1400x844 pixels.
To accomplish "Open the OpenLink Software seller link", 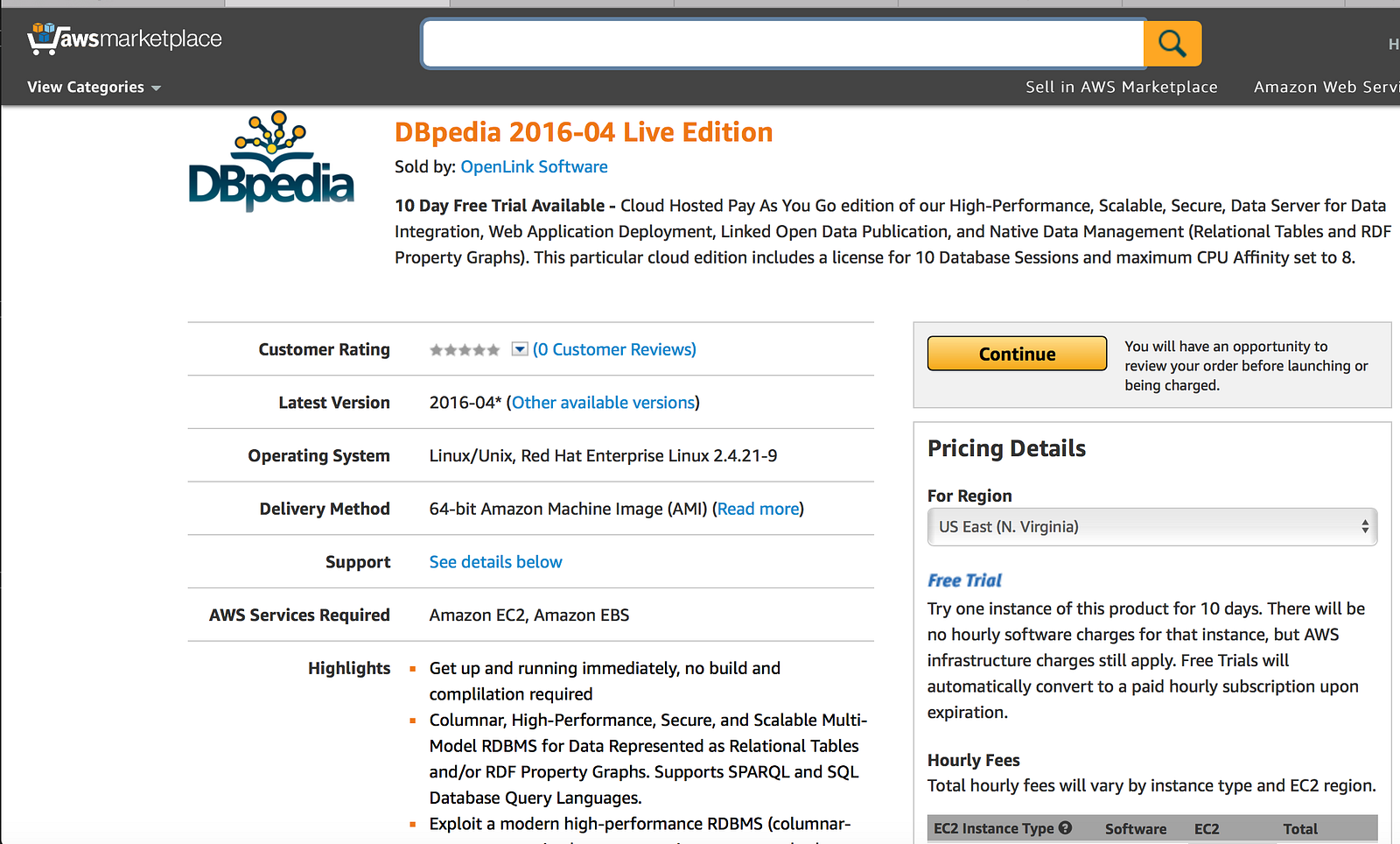I will point(534,166).
